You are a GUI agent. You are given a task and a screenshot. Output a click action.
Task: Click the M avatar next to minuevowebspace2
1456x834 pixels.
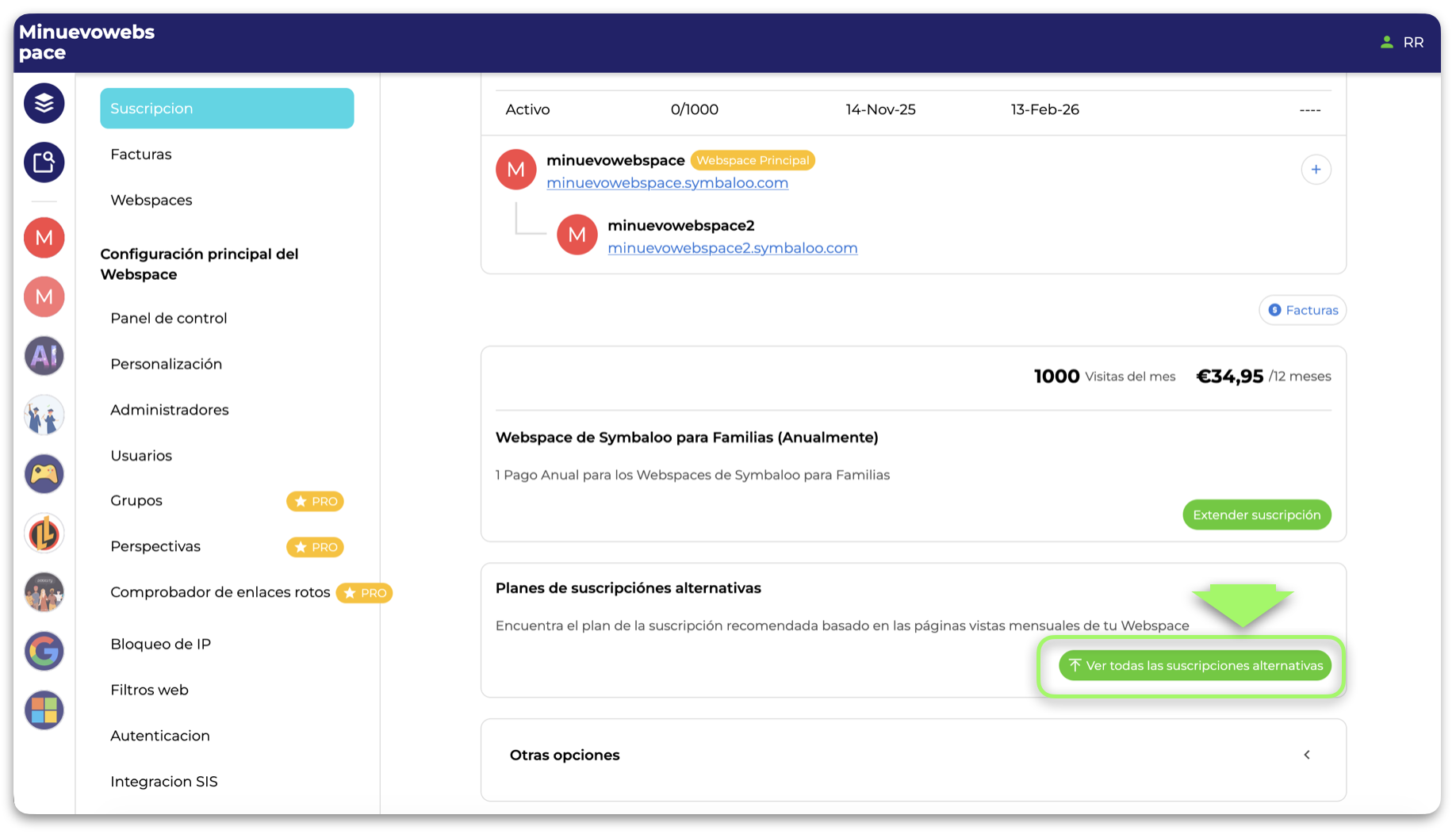point(577,235)
